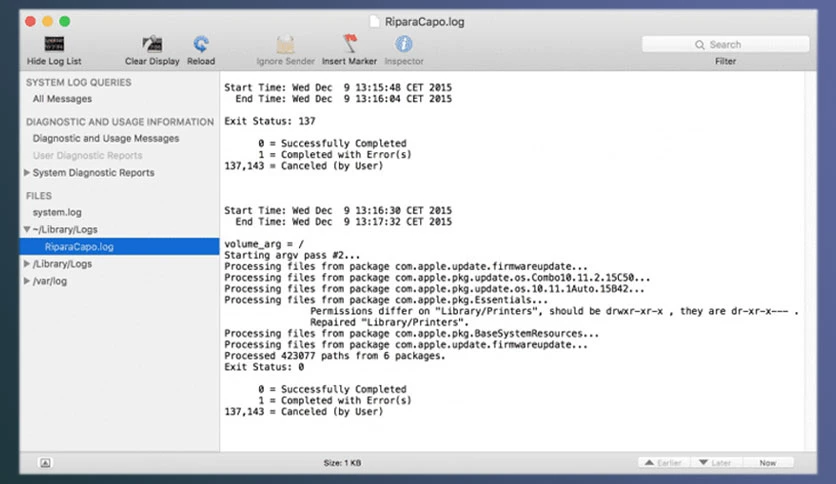This screenshot has height=484, width=836.
Task: Click the "End Time: Wed Dec 9 13:16:04" line
Action: 344,99
